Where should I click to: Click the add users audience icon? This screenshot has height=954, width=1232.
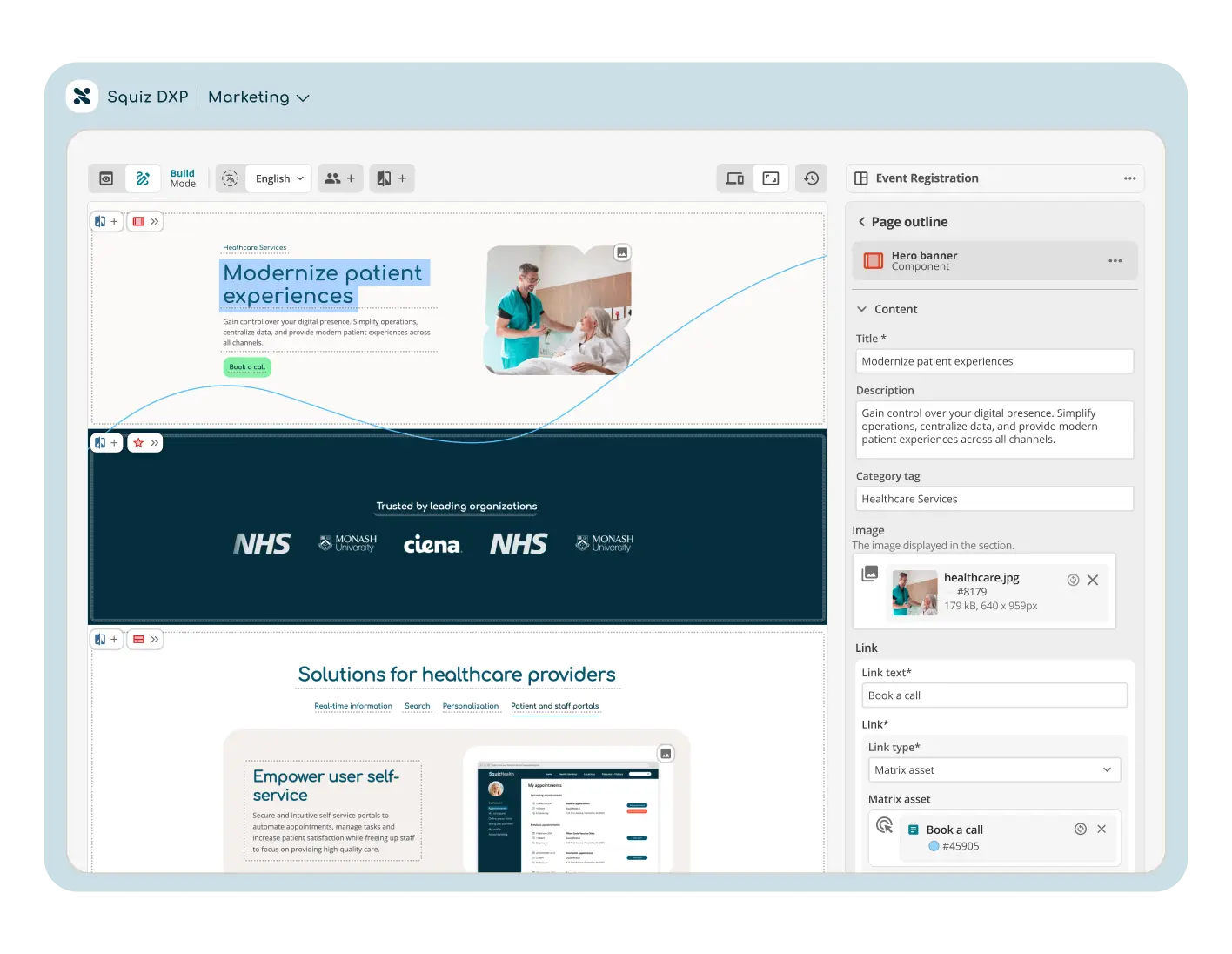(339, 178)
